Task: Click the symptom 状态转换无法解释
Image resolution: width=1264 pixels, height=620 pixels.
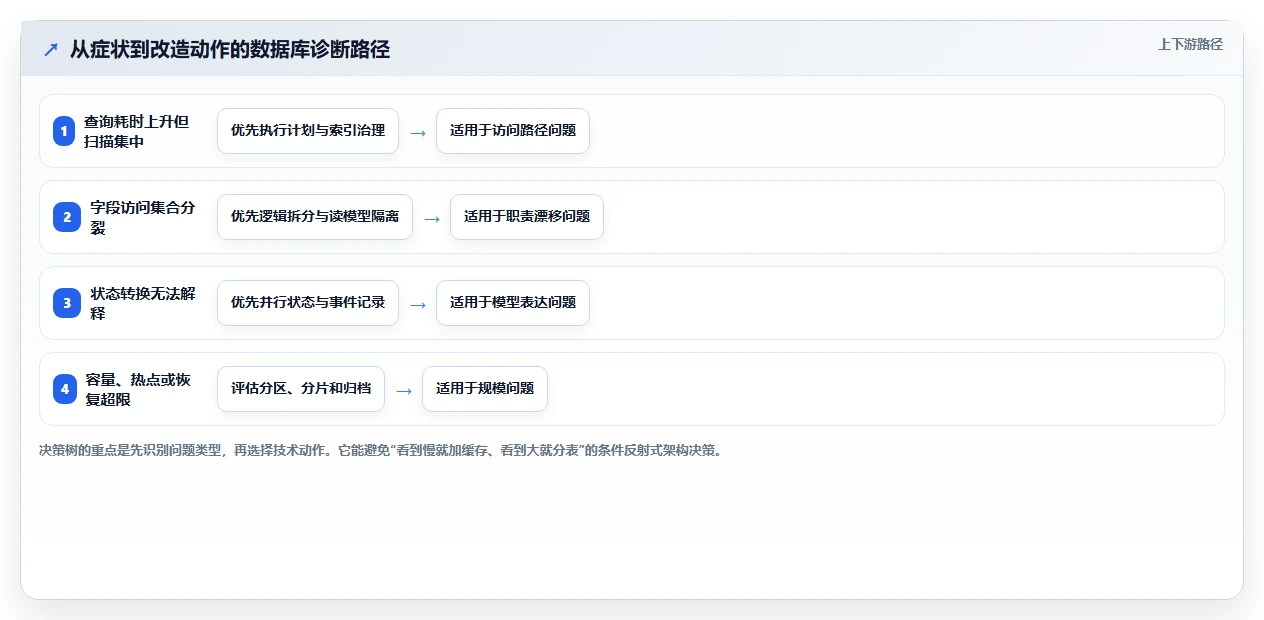Action: 143,303
